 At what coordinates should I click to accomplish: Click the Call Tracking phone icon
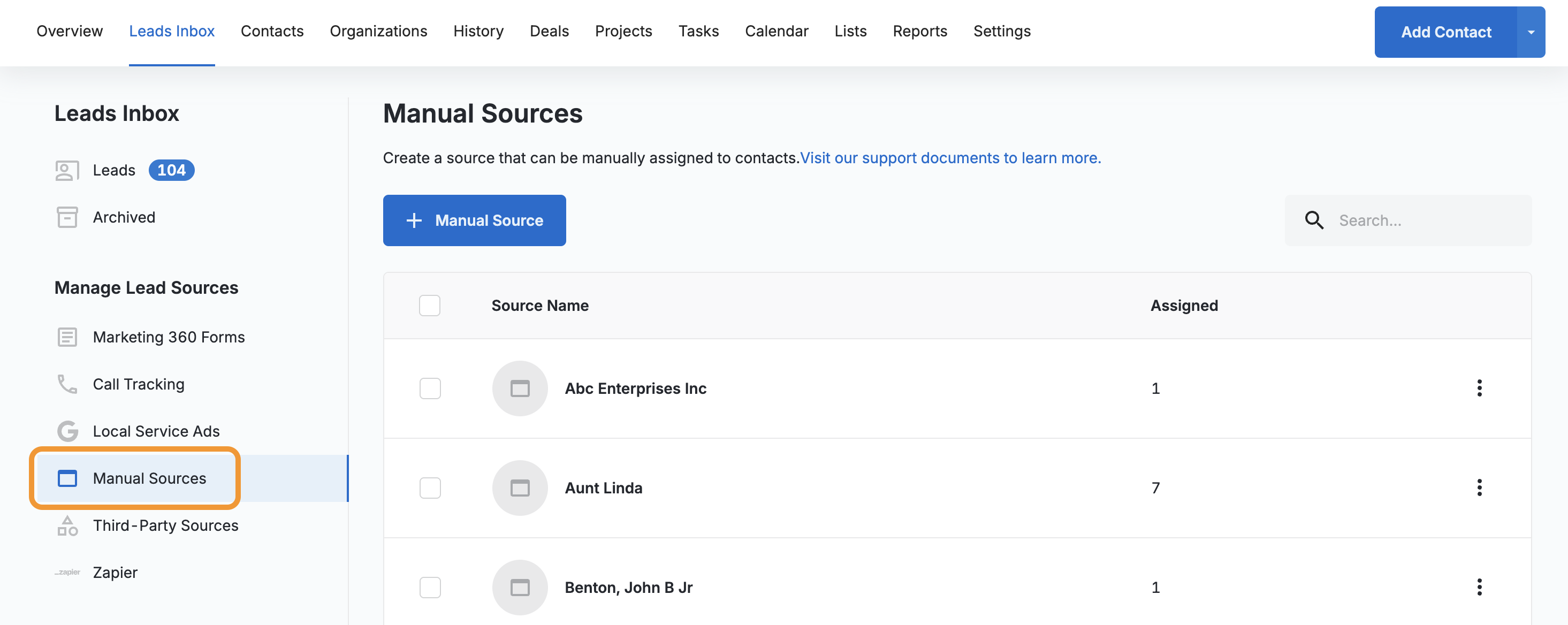pos(67,384)
